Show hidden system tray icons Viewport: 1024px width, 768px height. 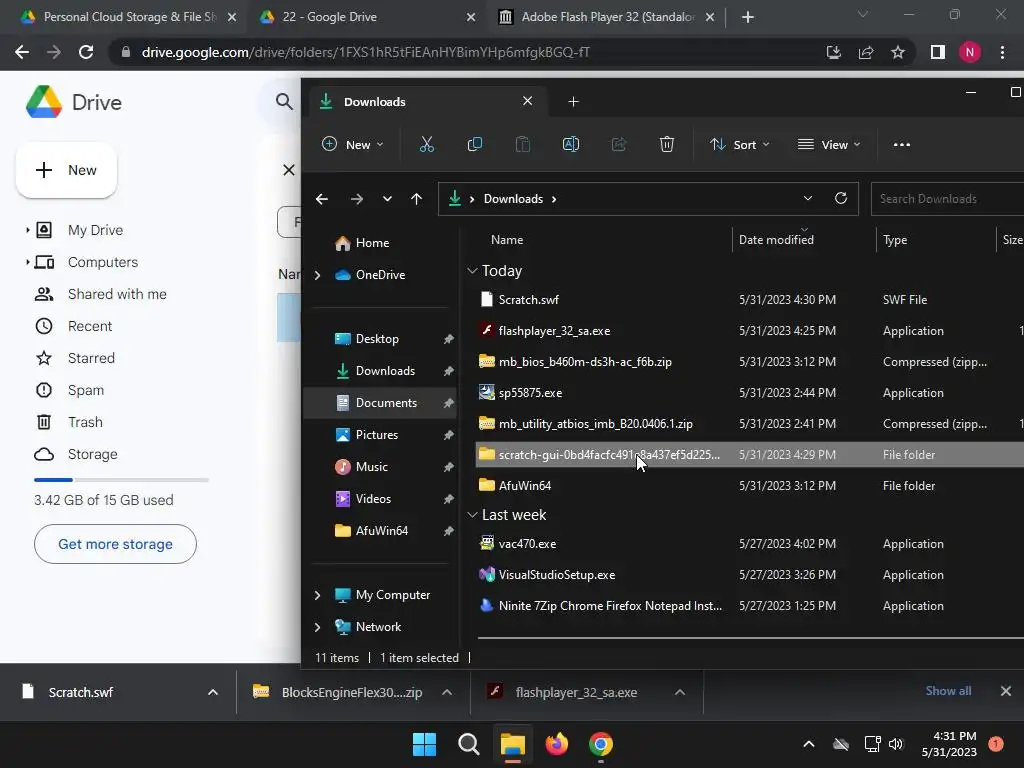(x=808, y=744)
